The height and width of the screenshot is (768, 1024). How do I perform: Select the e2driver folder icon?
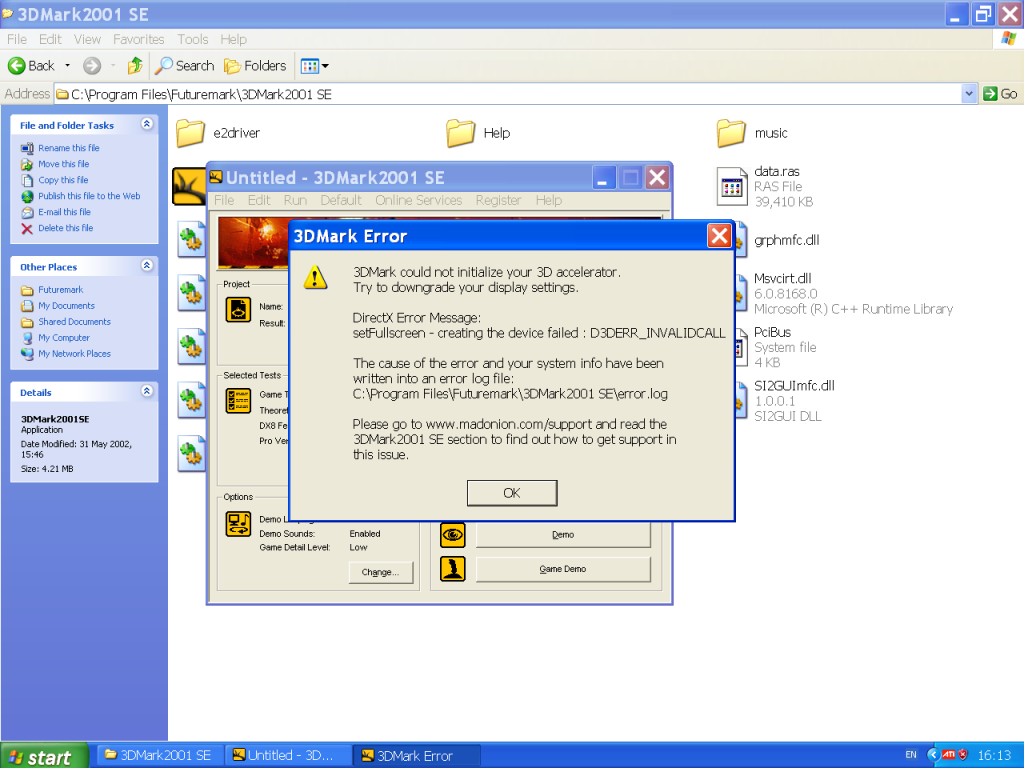[x=190, y=133]
